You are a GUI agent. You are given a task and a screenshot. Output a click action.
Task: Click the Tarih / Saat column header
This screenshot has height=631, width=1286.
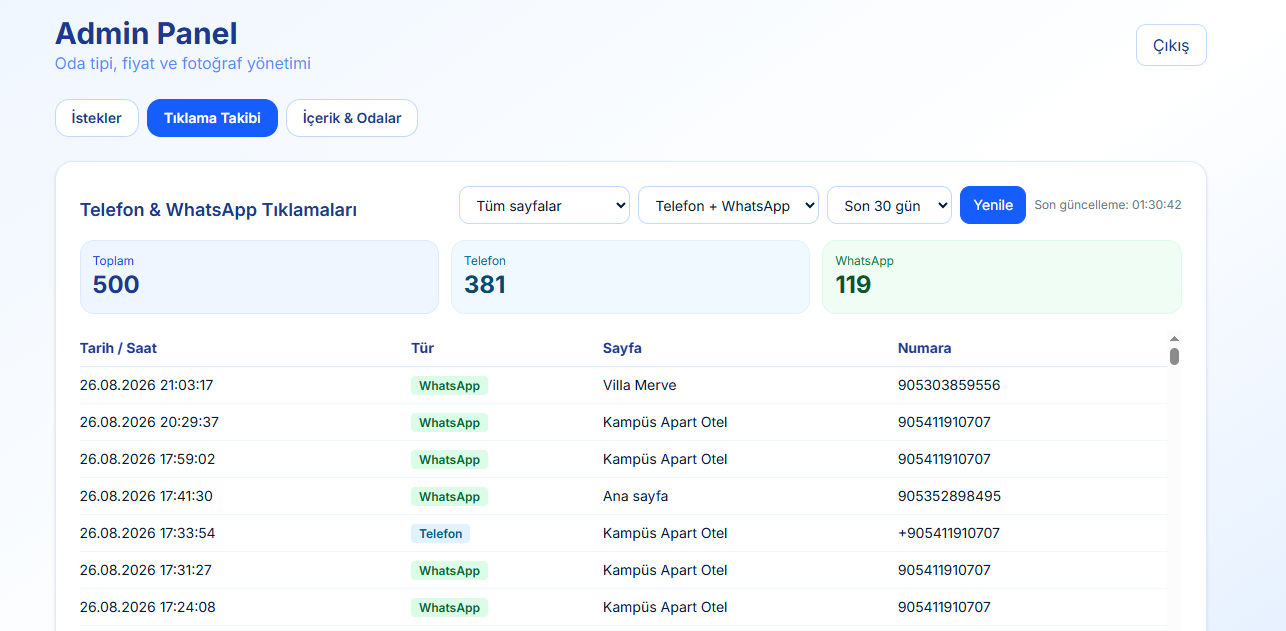point(118,348)
